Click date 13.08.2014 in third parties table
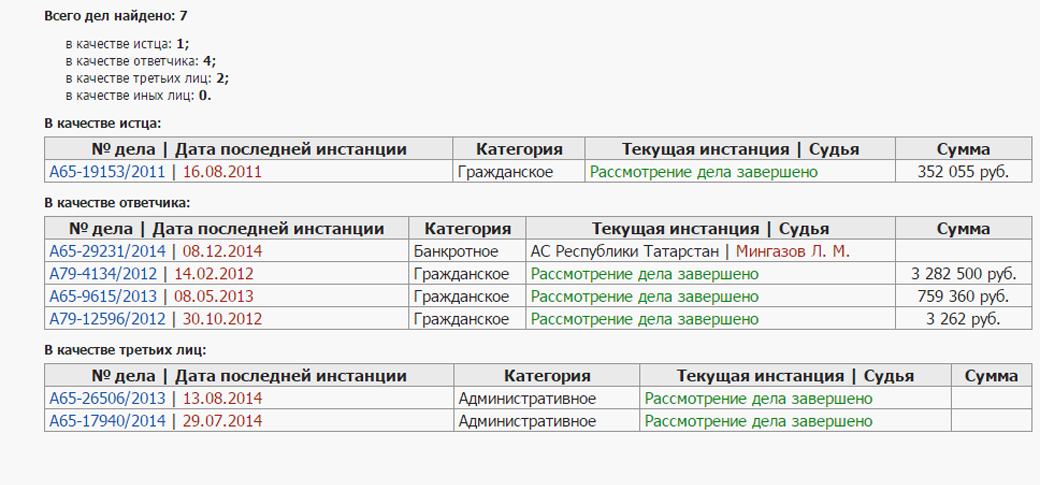Image resolution: width=1040 pixels, height=485 pixels. tap(222, 399)
